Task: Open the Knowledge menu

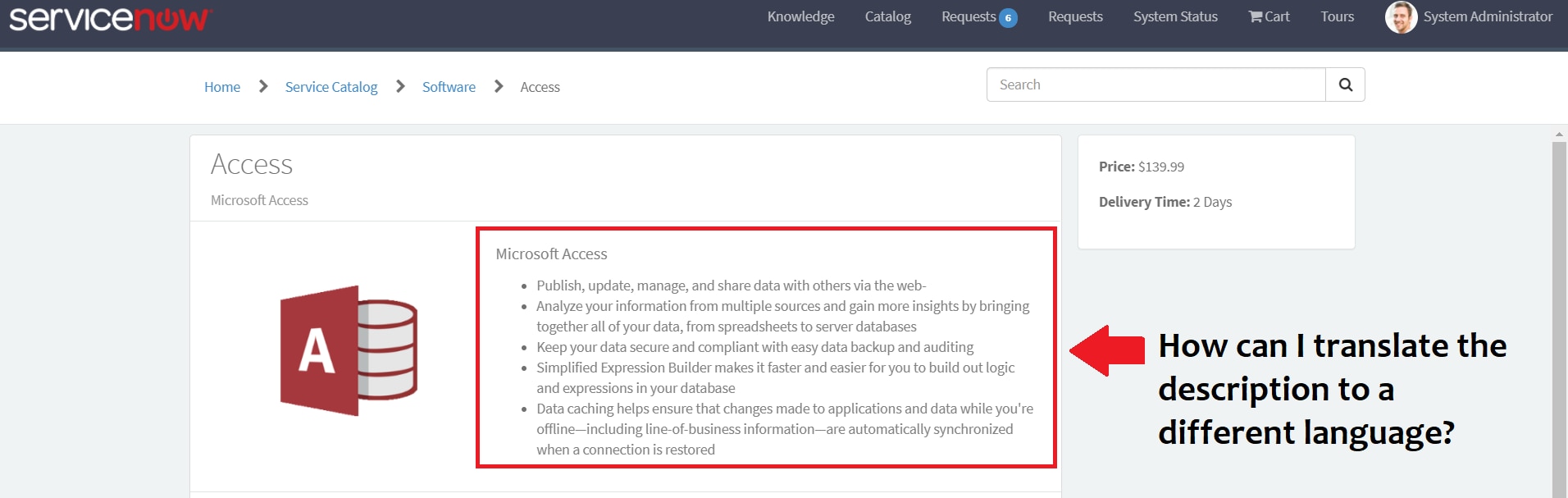Action: (800, 16)
